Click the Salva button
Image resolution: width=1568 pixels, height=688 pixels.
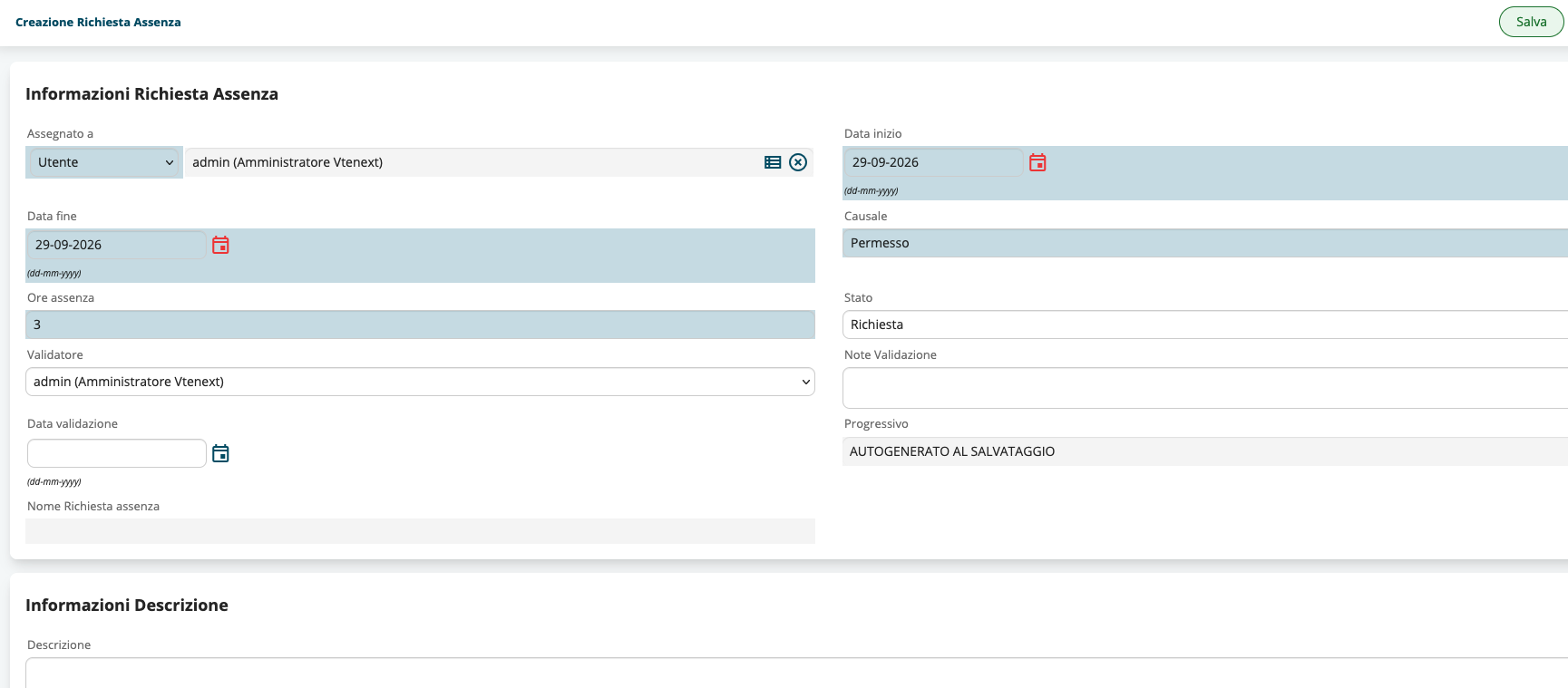click(x=1531, y=22)
